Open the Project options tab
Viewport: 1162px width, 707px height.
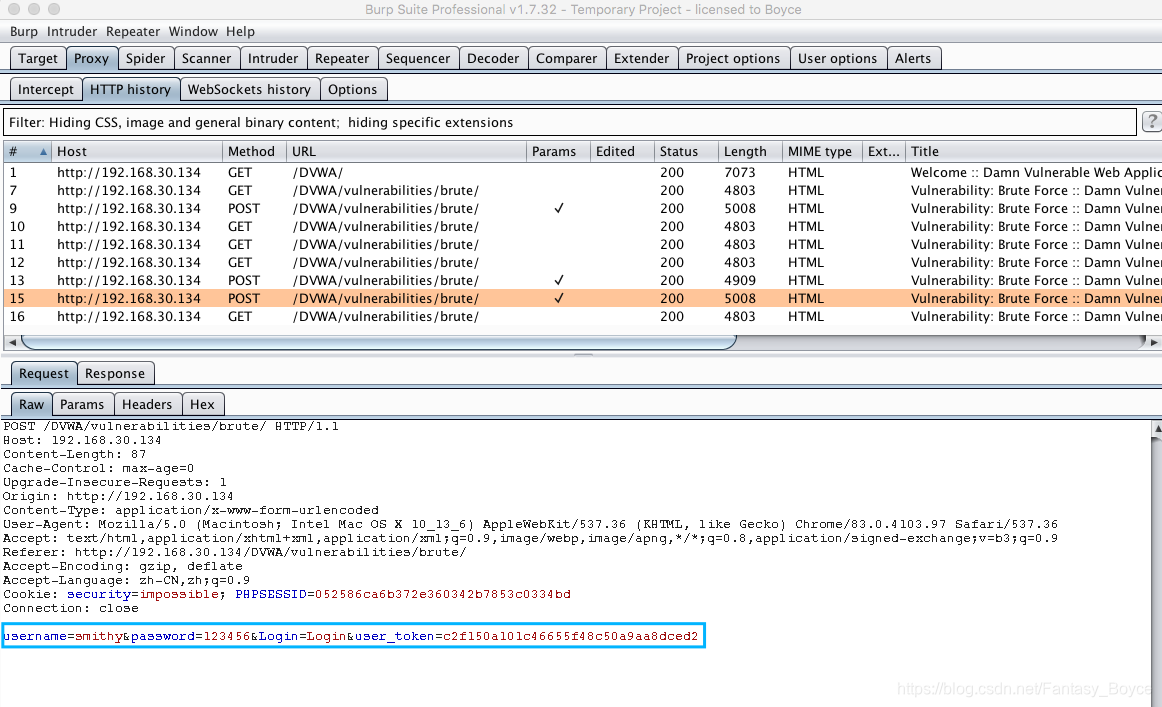click(733, 59)
